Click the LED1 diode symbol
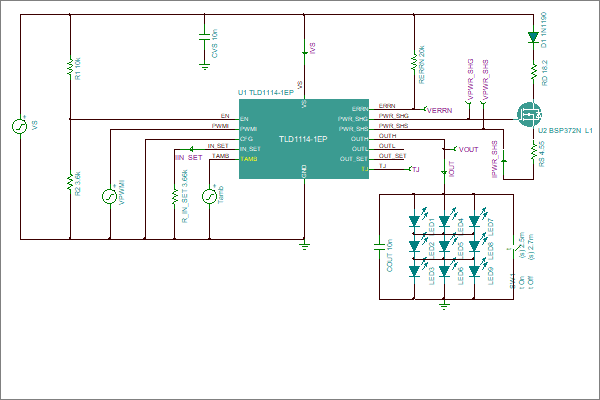This screenshot has height=400, width=600. (x=415, y=220)
